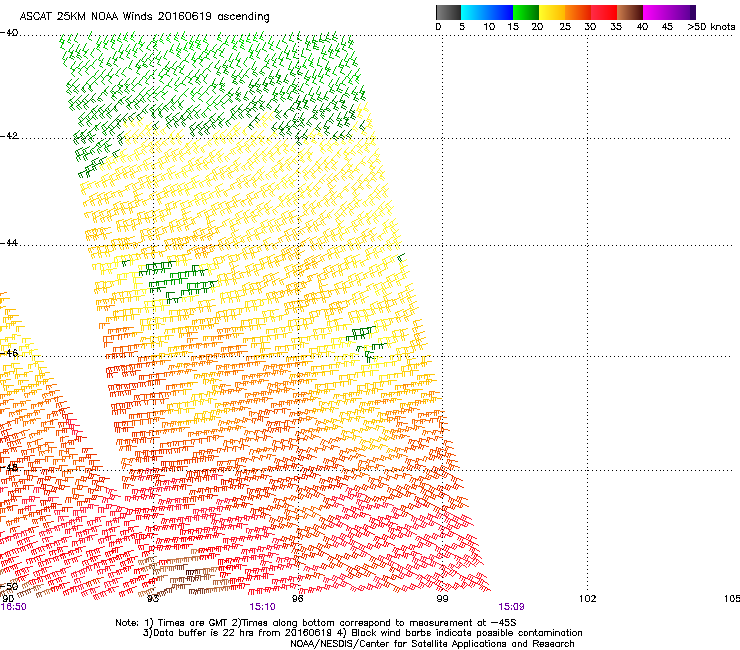Click the brown 35-40 knots legend swatch
This screenshot has height=650, width=740.
[630, 12]
